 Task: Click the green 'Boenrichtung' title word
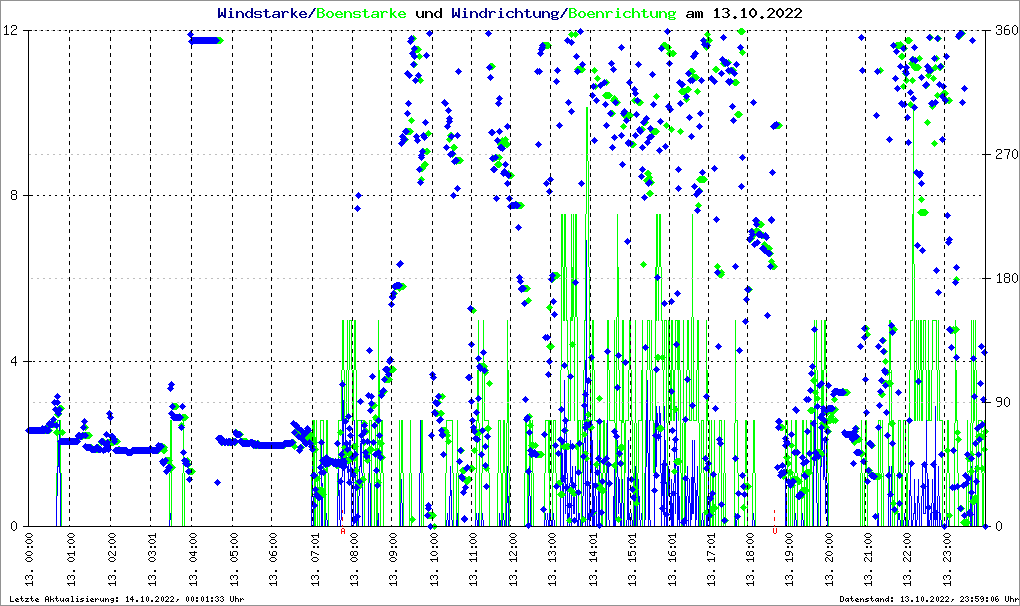click(622, 13)
